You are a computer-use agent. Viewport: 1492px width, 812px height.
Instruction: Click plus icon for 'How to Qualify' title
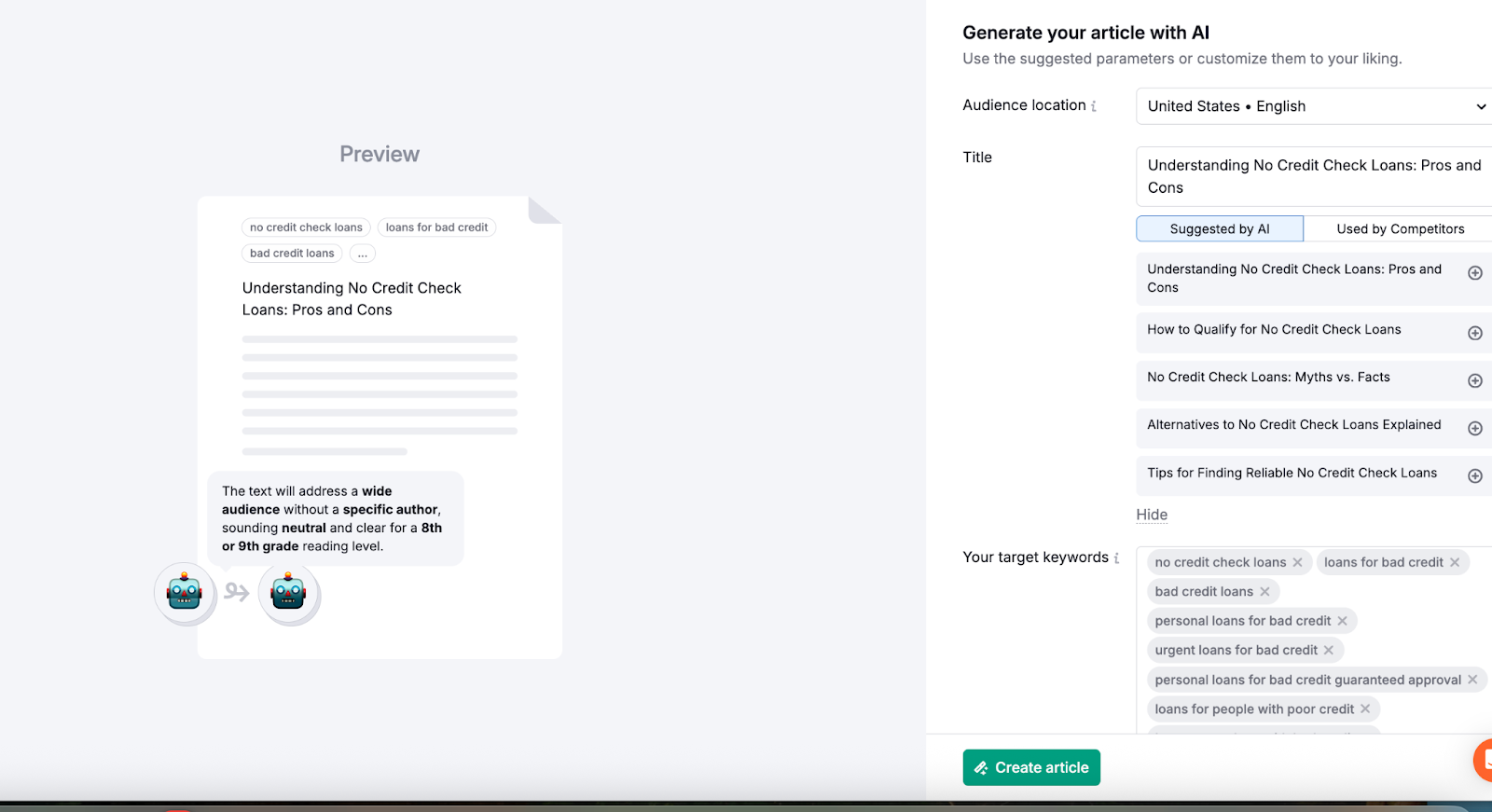coord(1474,333)
